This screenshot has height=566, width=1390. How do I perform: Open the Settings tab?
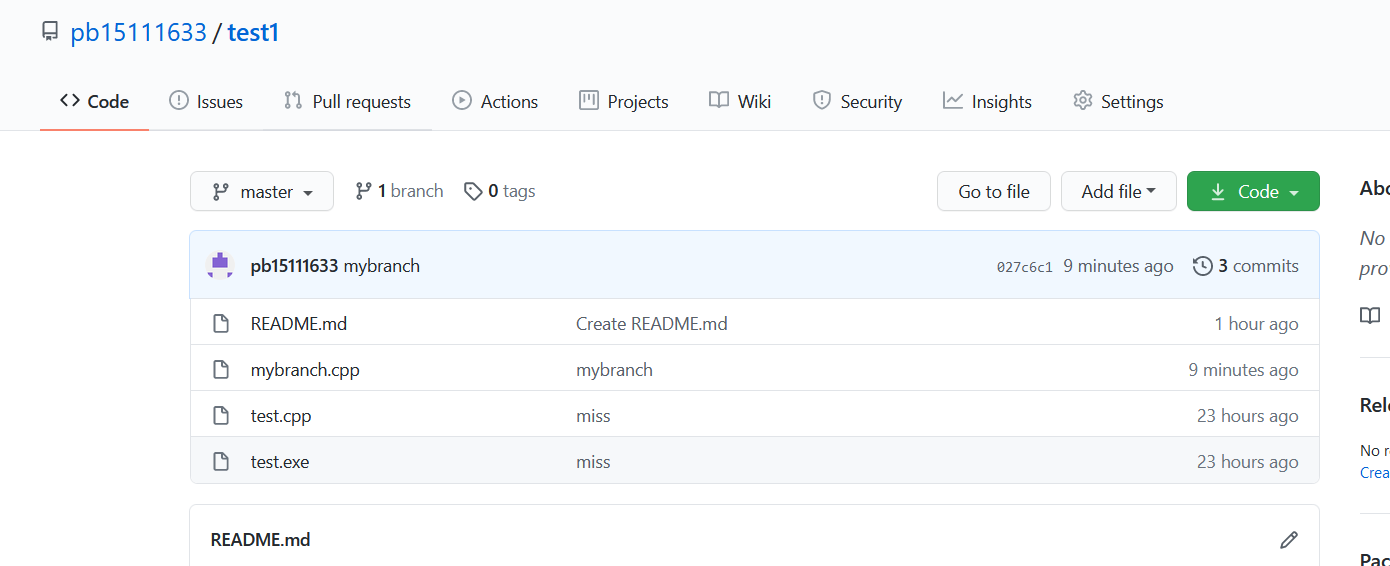(1118, 102)
